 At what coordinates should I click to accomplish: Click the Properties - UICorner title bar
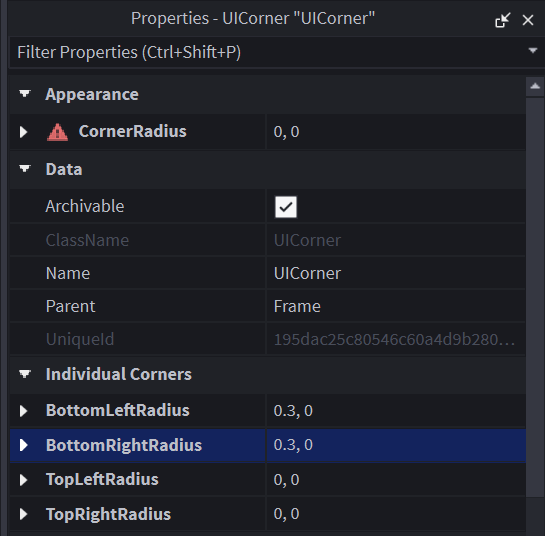pos(253,18)
